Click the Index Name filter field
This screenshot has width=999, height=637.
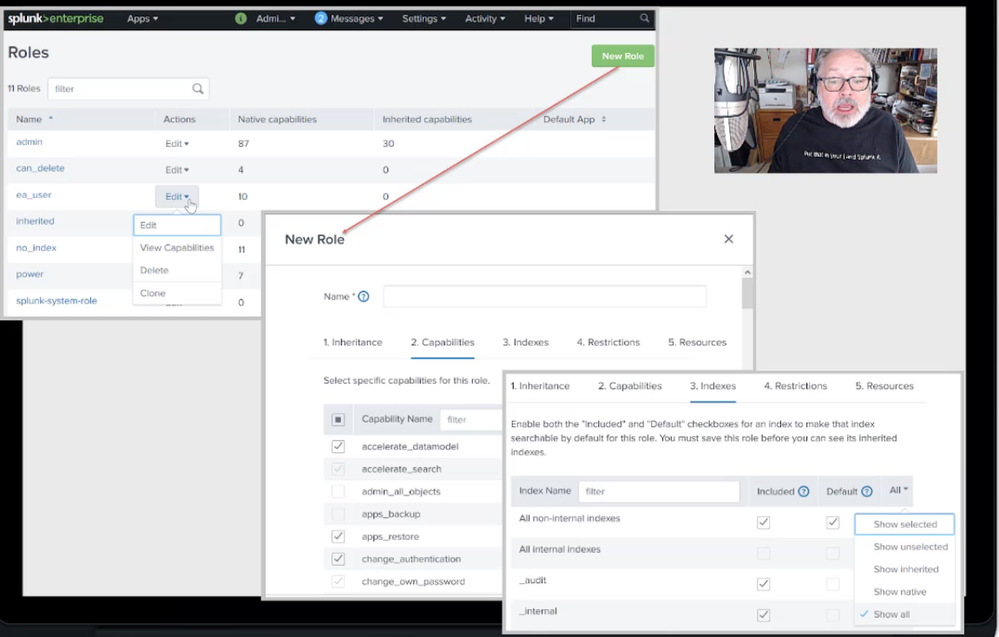pyautogui.click(x=659, y=491)
